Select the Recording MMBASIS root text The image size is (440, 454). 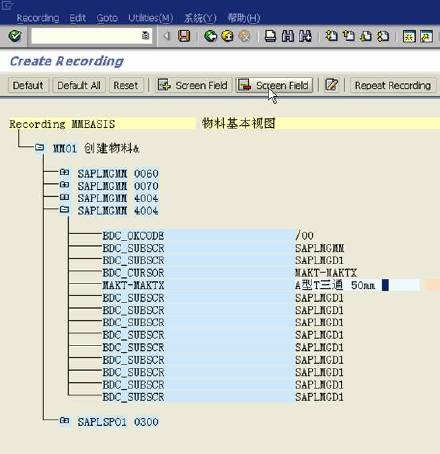point(62,124)
